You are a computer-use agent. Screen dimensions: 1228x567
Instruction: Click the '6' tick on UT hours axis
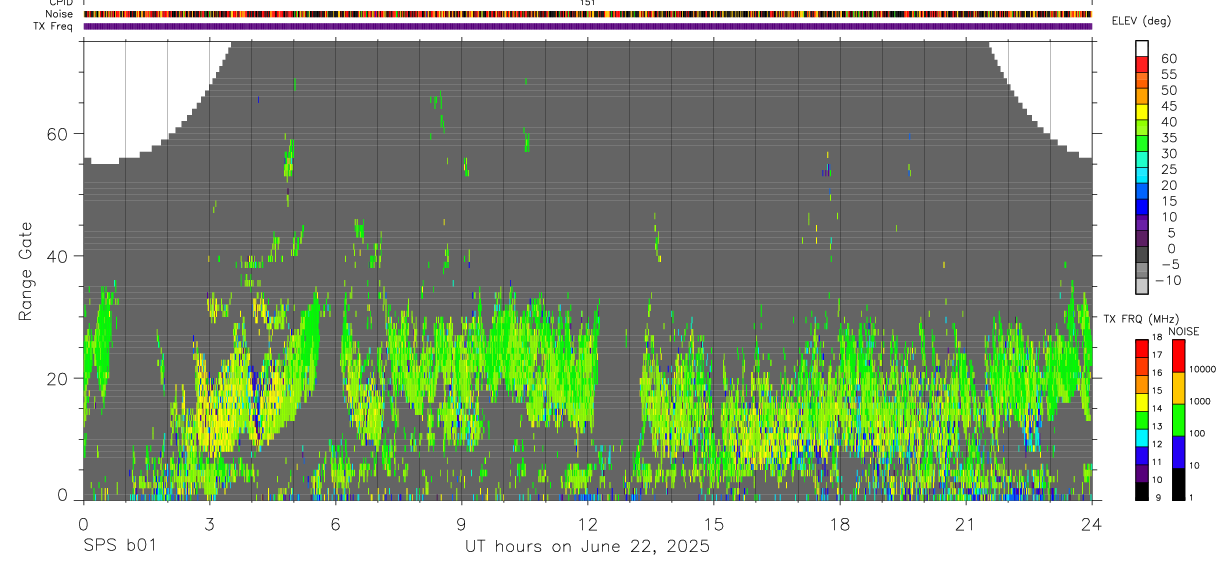tap(335, 523)
